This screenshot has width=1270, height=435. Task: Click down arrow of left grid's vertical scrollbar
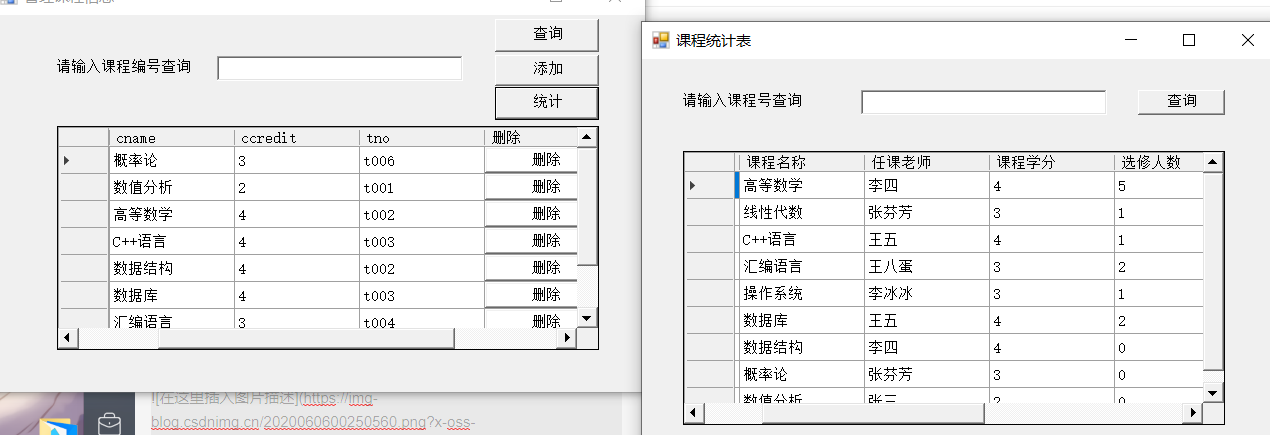click(587, 318)
